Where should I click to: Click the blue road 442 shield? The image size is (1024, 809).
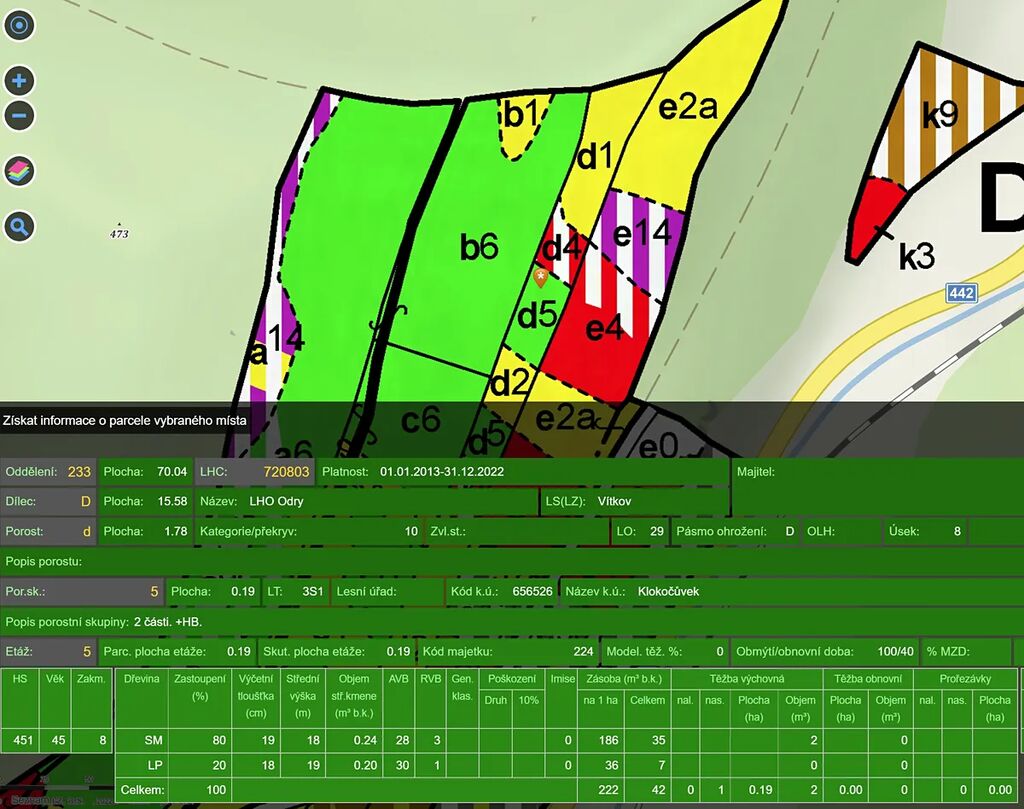[x=961, y=292]
